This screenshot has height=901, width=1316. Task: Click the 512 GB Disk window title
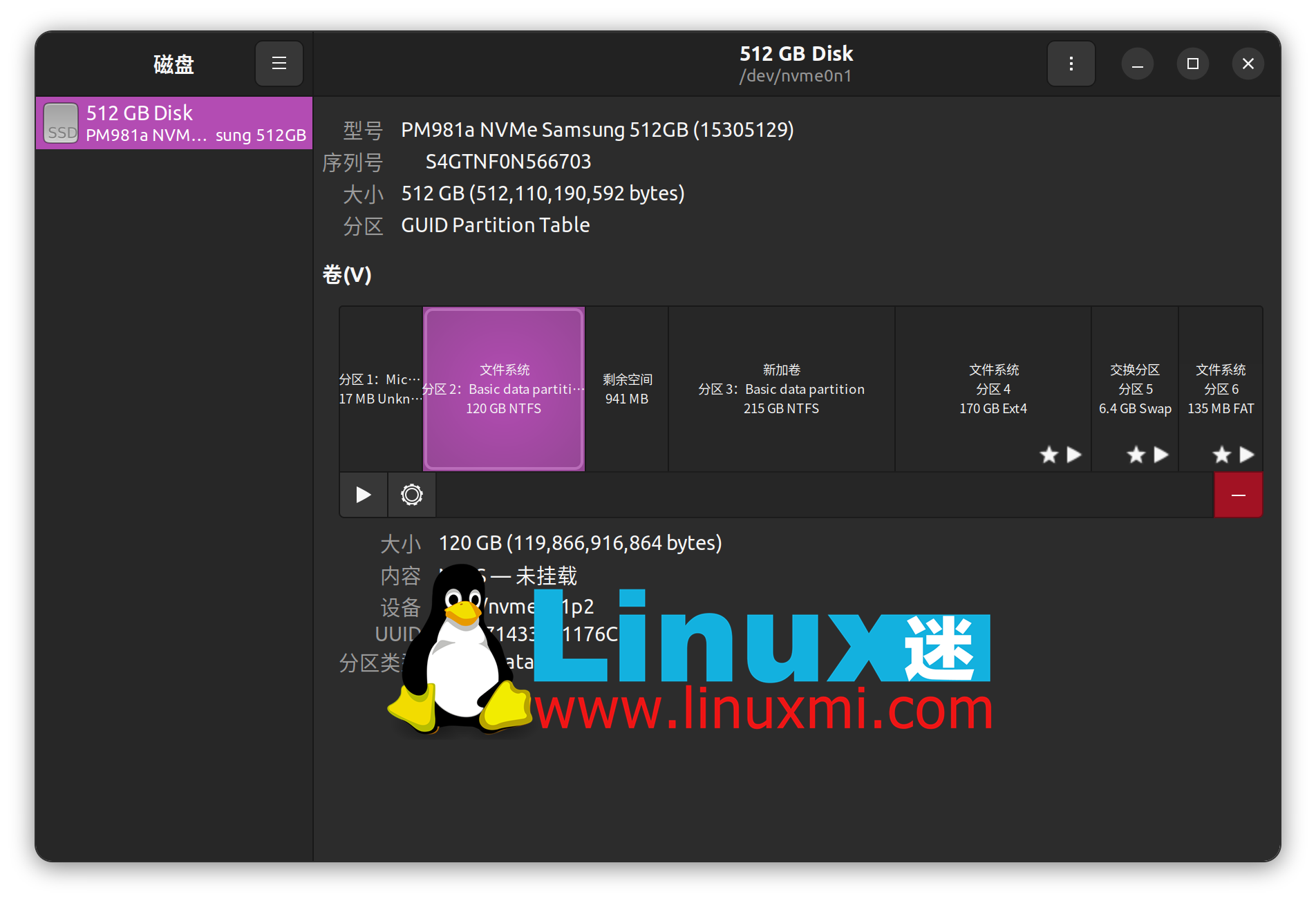click(796, 53)
